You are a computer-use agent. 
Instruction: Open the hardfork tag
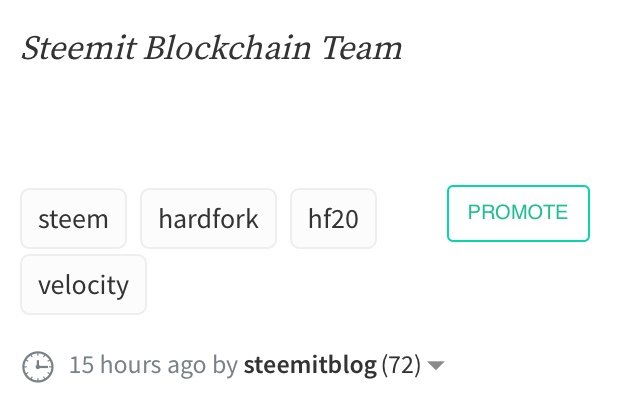click(208, 218)
